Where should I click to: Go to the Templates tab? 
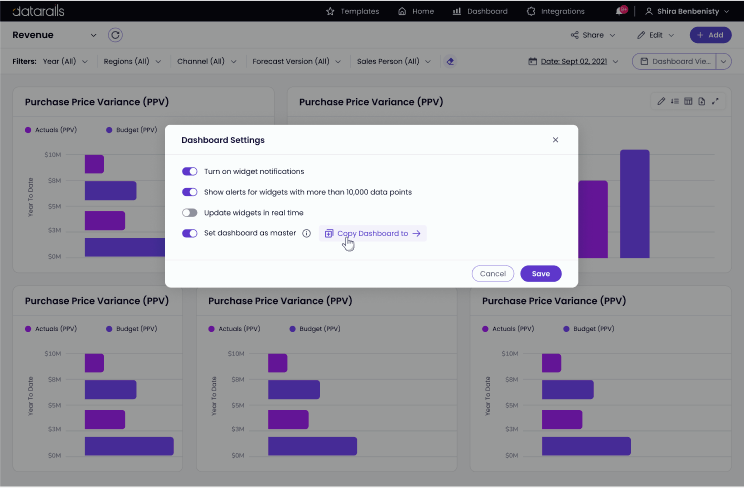click(353, 11)
